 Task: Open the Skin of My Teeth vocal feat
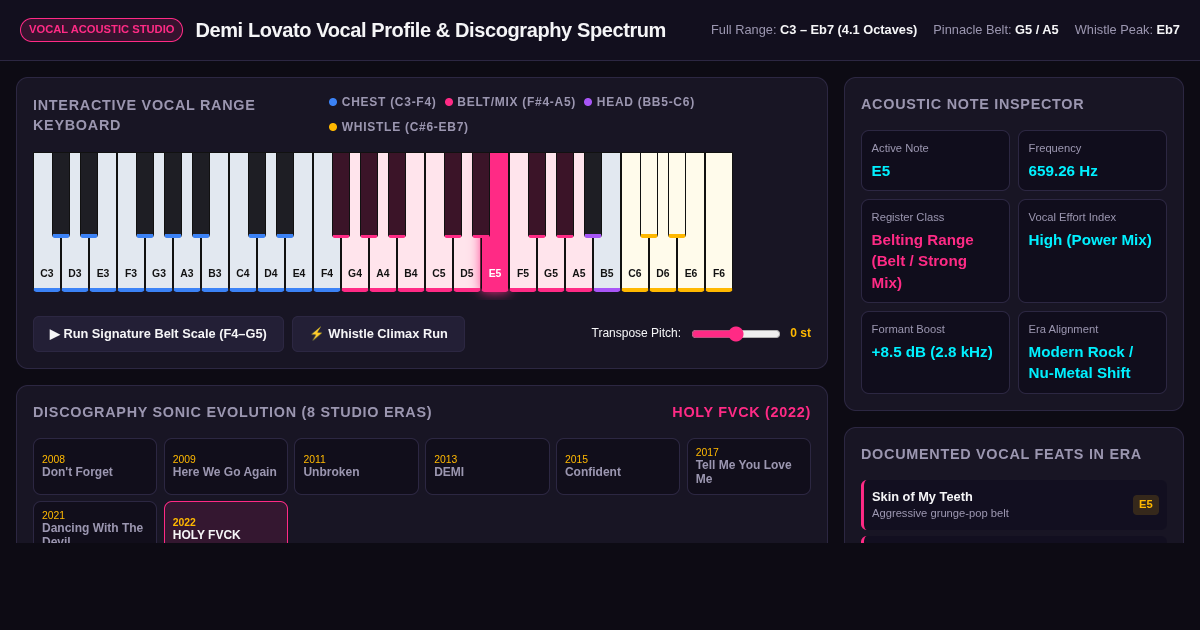click(1014, 505)
